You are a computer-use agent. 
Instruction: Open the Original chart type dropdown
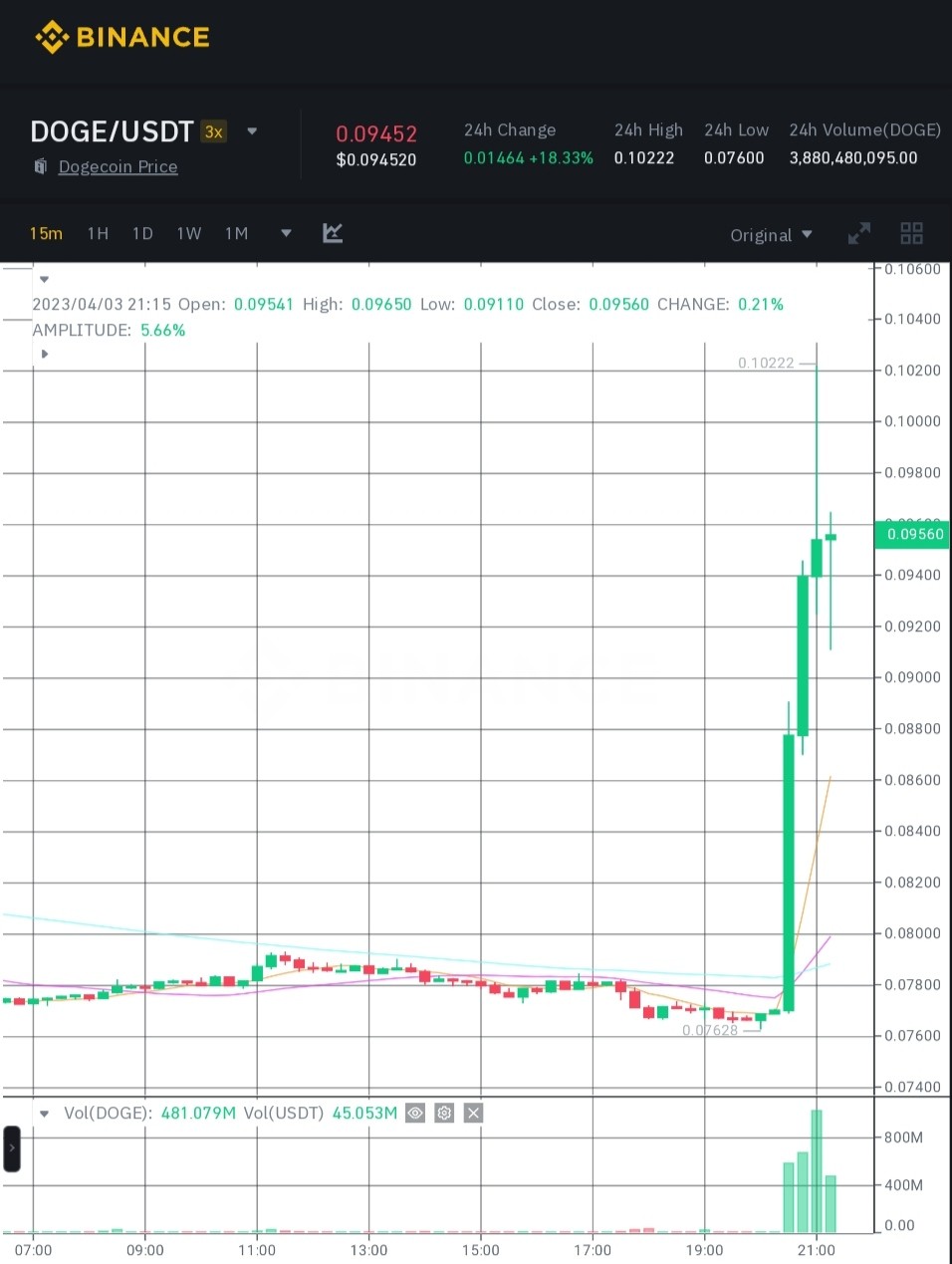click(x=771, y=235)
